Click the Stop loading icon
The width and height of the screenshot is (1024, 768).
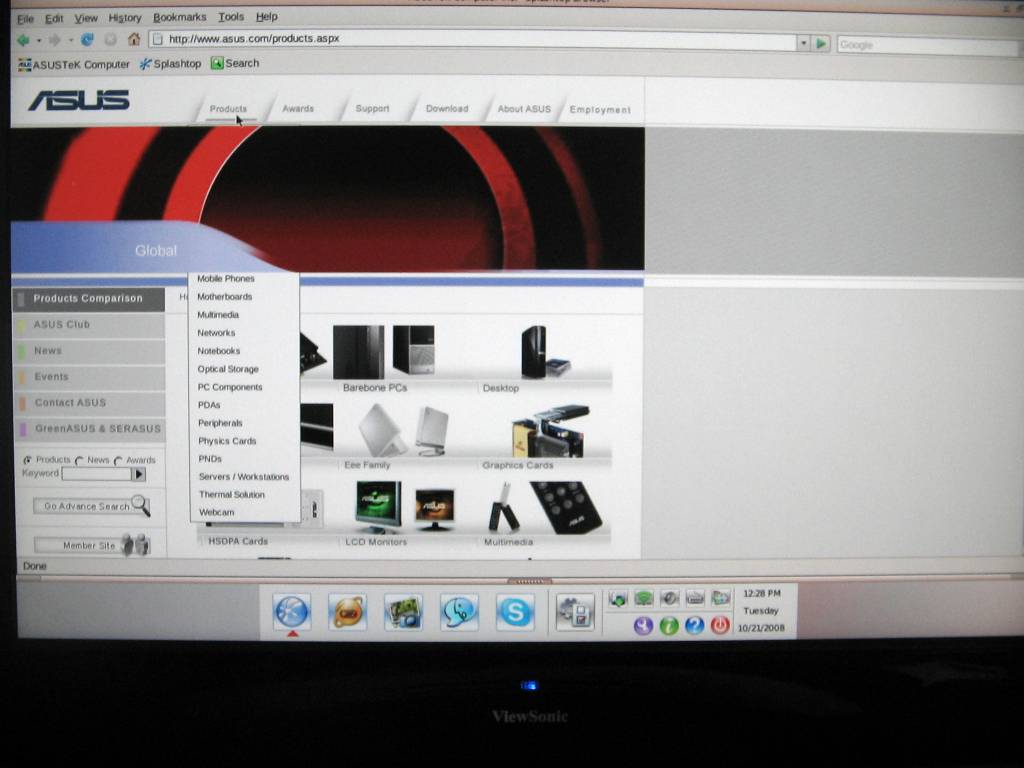110,40
